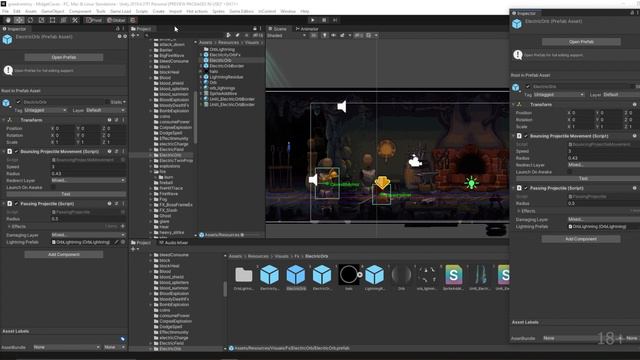
Task: Click Add Component in right Inspector
Action: click(x=581, y=239)
